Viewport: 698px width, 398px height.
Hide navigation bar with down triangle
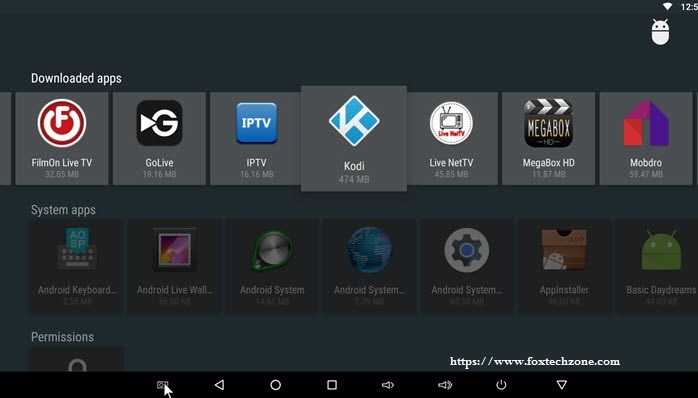pos(562,385)
